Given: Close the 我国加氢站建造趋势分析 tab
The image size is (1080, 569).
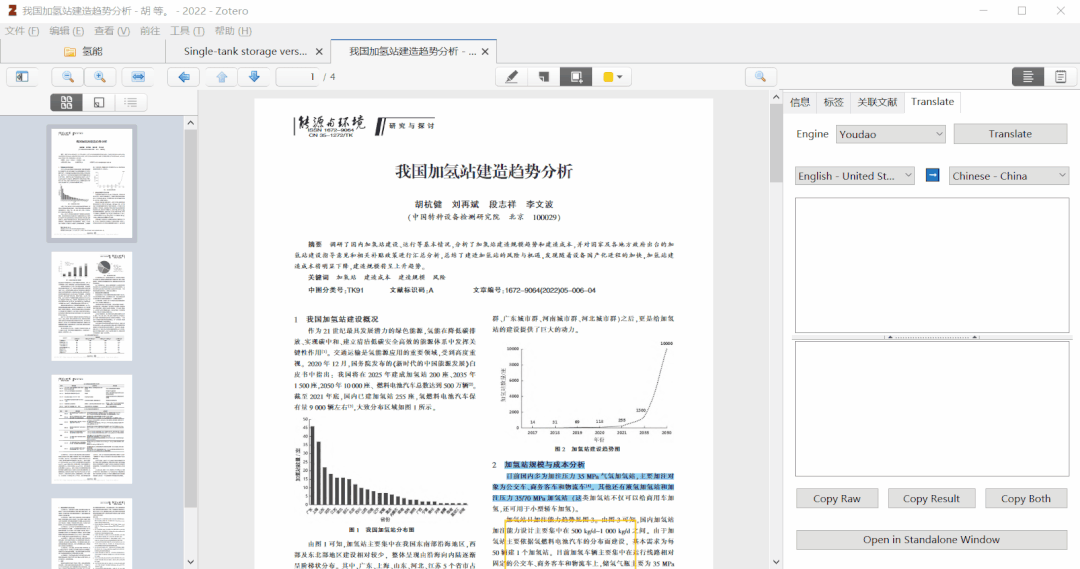Looking at the screenshot, I should (485, 52).
